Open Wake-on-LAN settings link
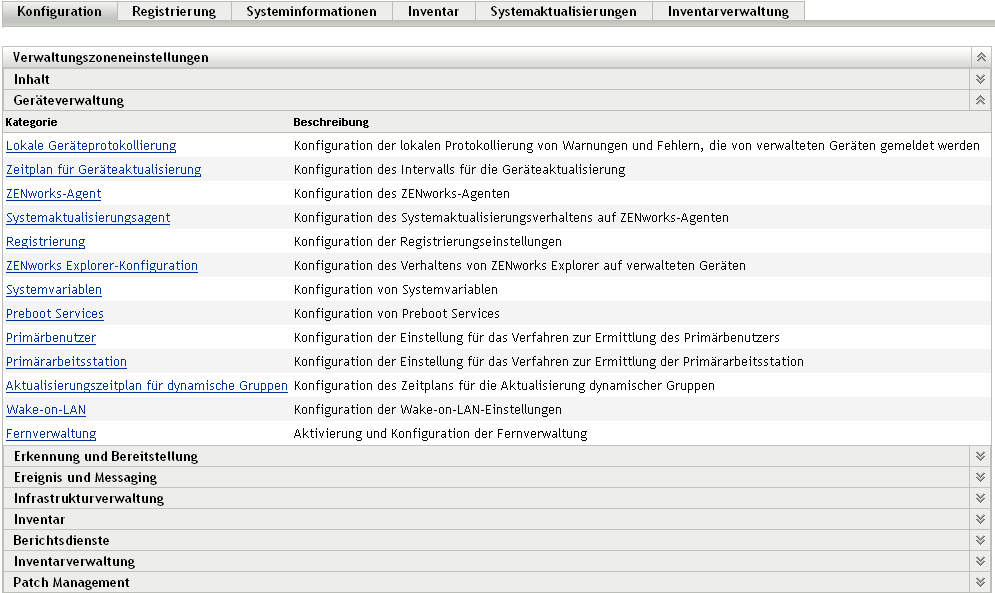Screen dimensions: 995x593 pyautogui.click(x=46, y=410)
